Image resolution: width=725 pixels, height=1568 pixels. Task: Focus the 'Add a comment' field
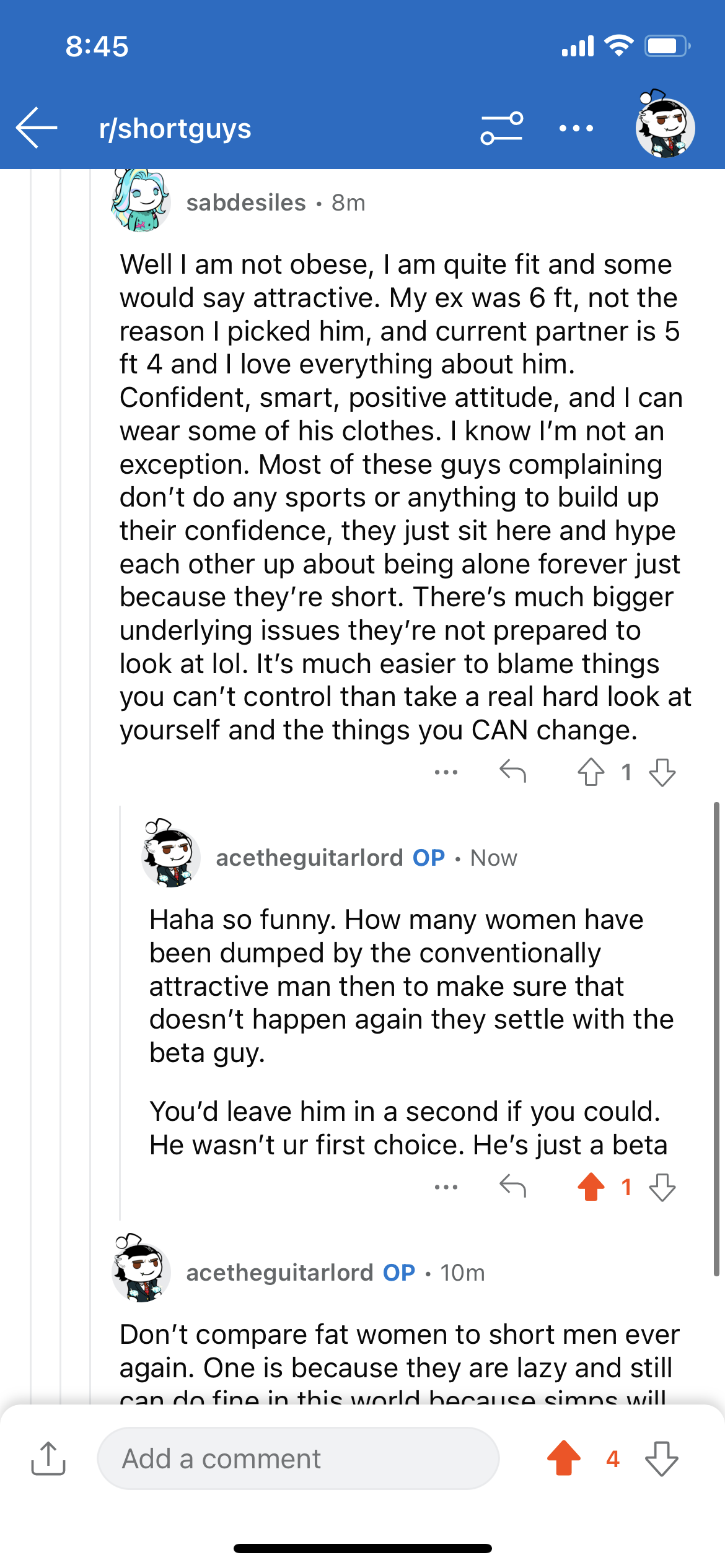click(x=298, y=1458)
